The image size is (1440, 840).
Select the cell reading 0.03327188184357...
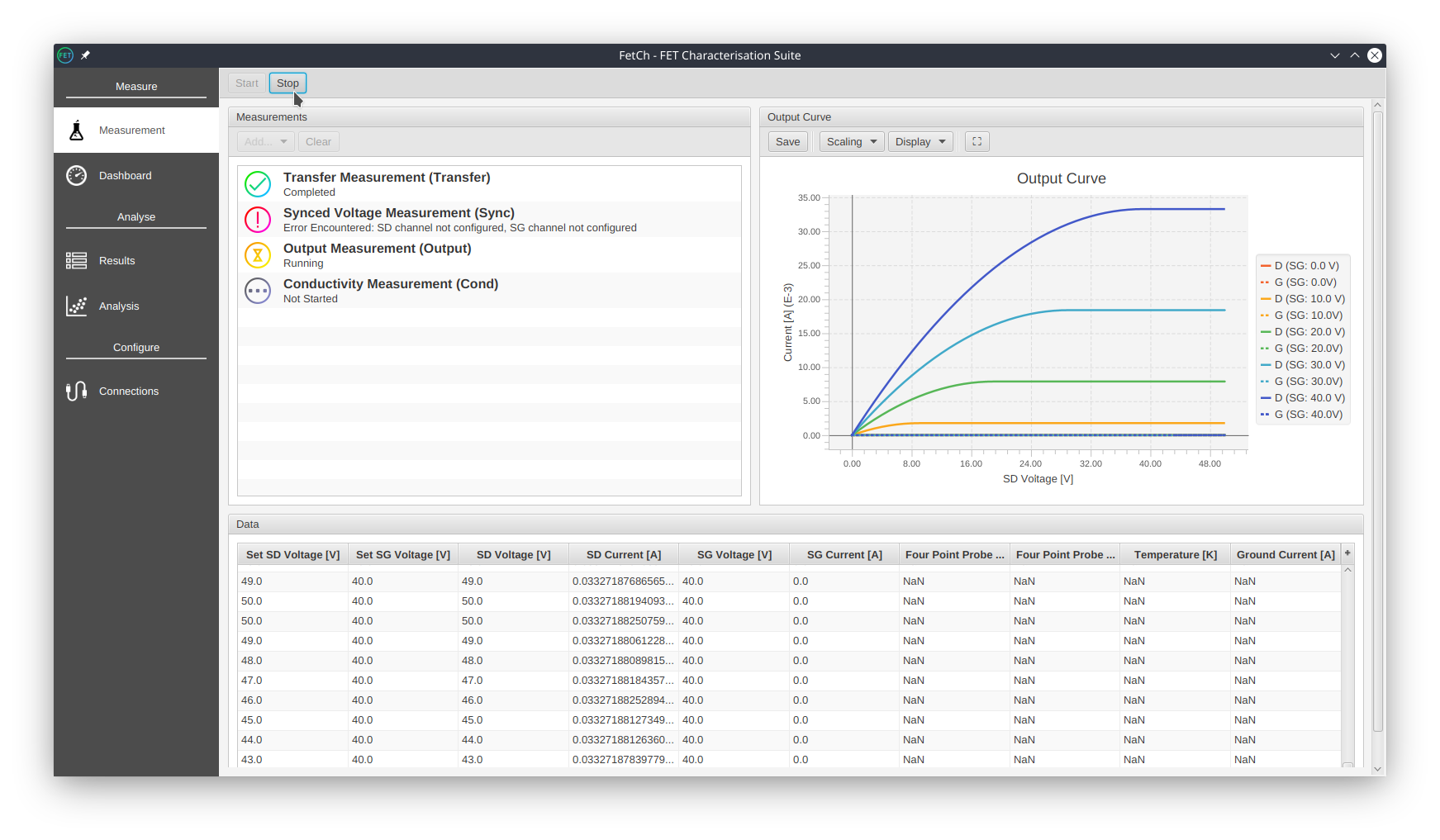pos(624,681)
